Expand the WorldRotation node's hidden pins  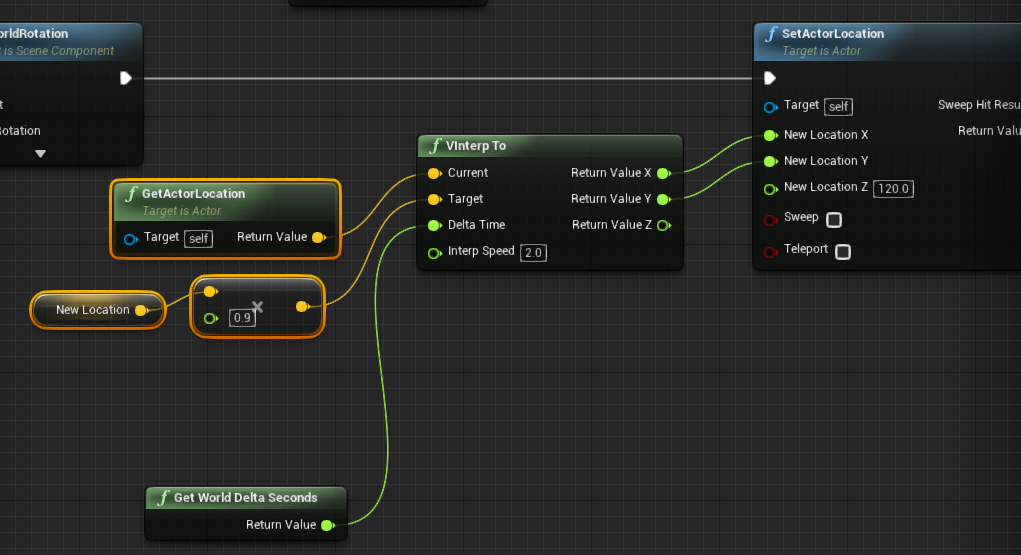40,154
